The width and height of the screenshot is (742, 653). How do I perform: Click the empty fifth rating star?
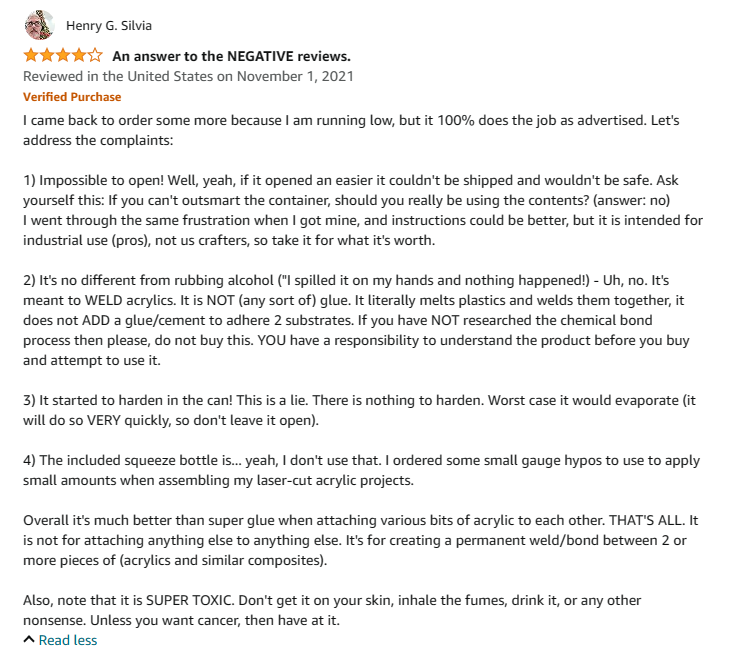[95, 55]
